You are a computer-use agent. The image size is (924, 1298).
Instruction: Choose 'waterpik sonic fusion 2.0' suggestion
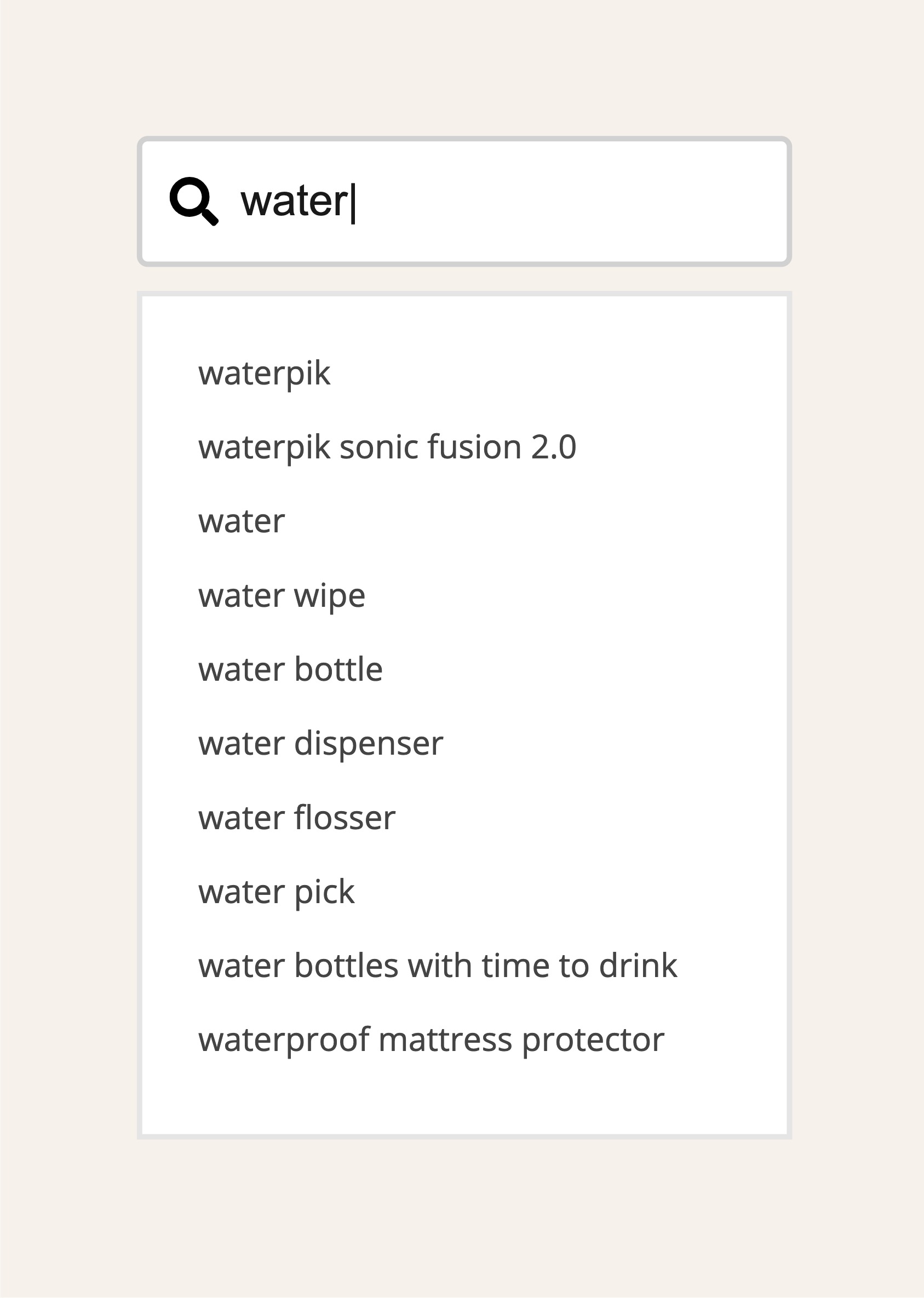click(387, 447)
